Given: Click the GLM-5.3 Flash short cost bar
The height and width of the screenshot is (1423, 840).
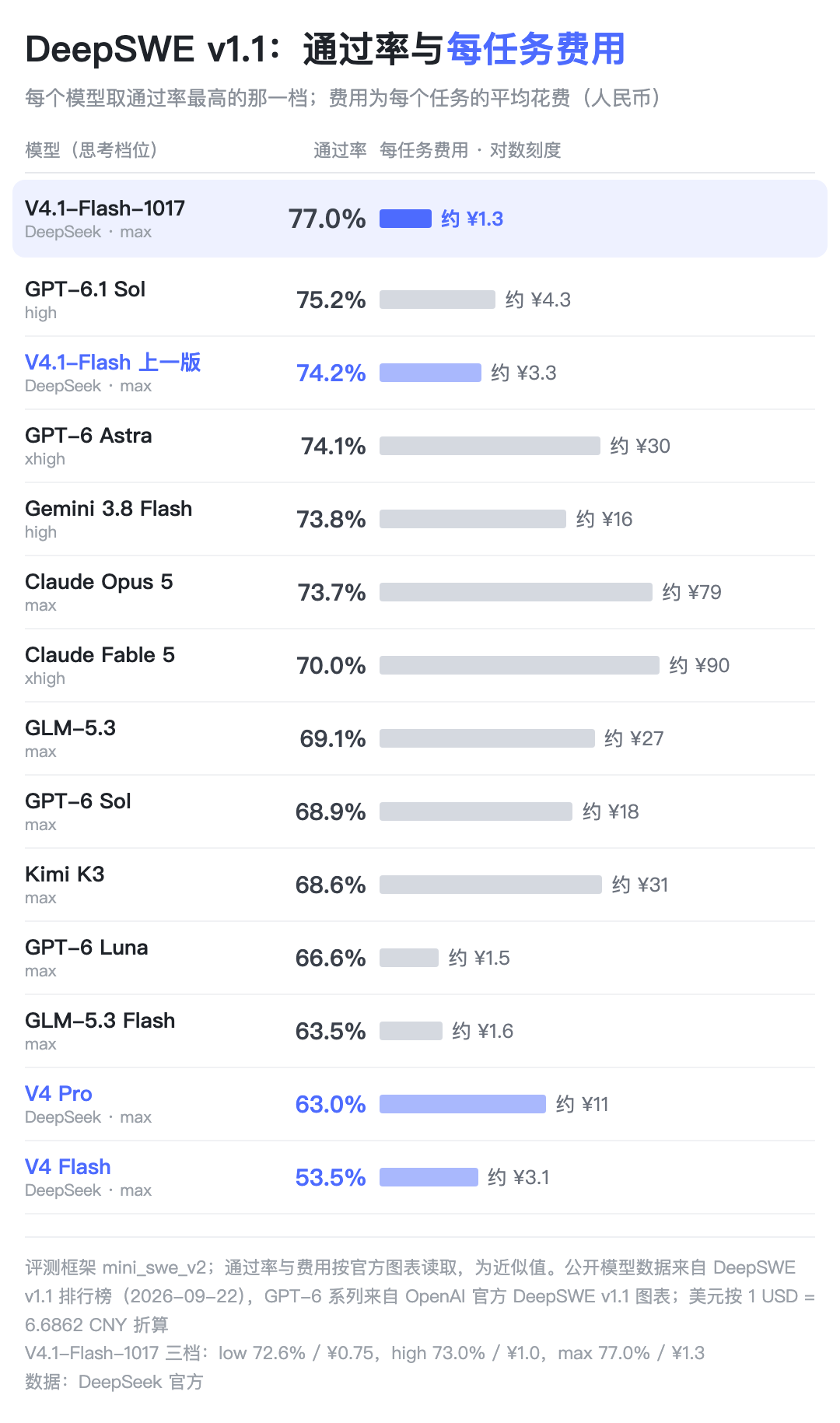Looking at the screenshot, I should [x=411, y=1031].
